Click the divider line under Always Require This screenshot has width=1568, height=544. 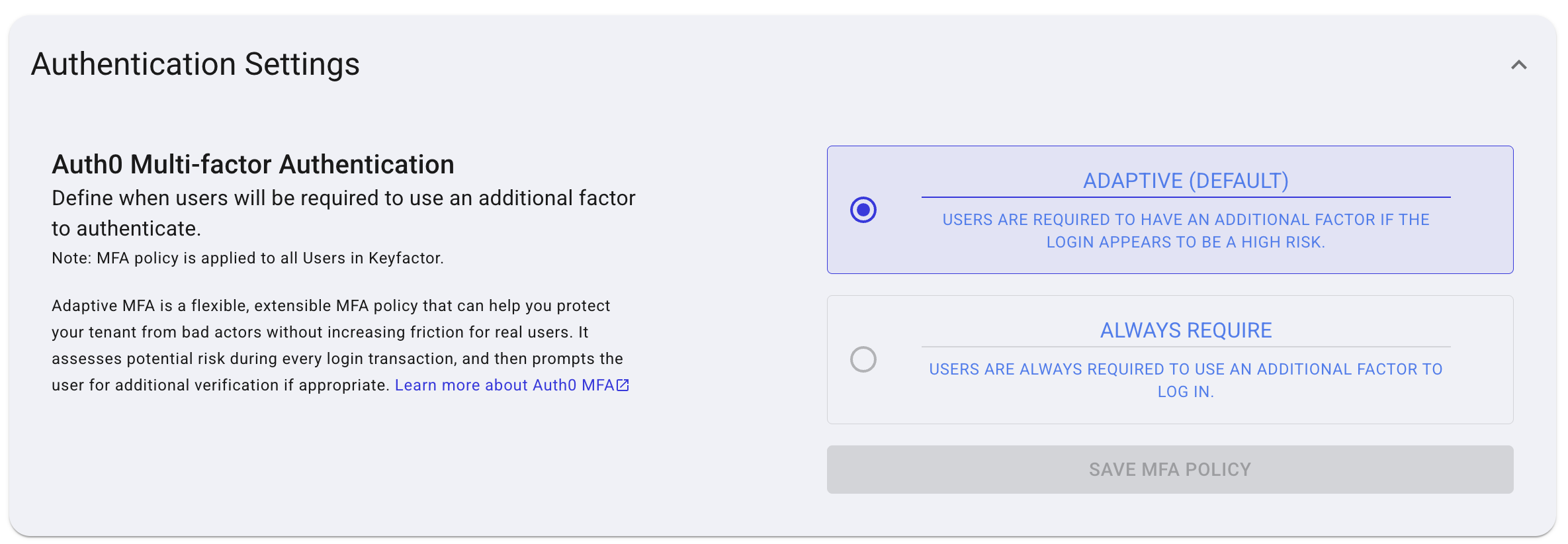(x=1186, y=347)
